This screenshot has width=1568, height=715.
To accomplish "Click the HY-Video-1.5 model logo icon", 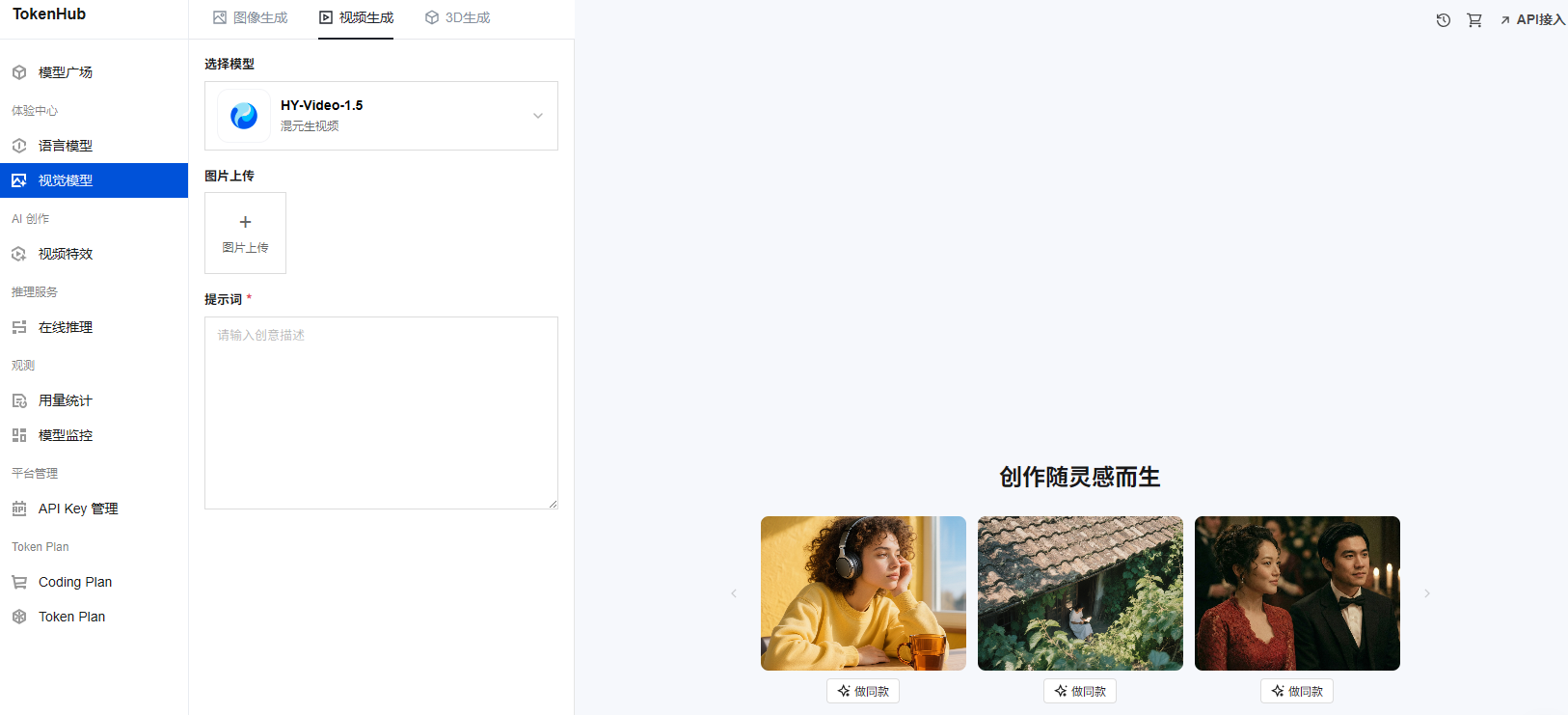I will tap(244, 116).
